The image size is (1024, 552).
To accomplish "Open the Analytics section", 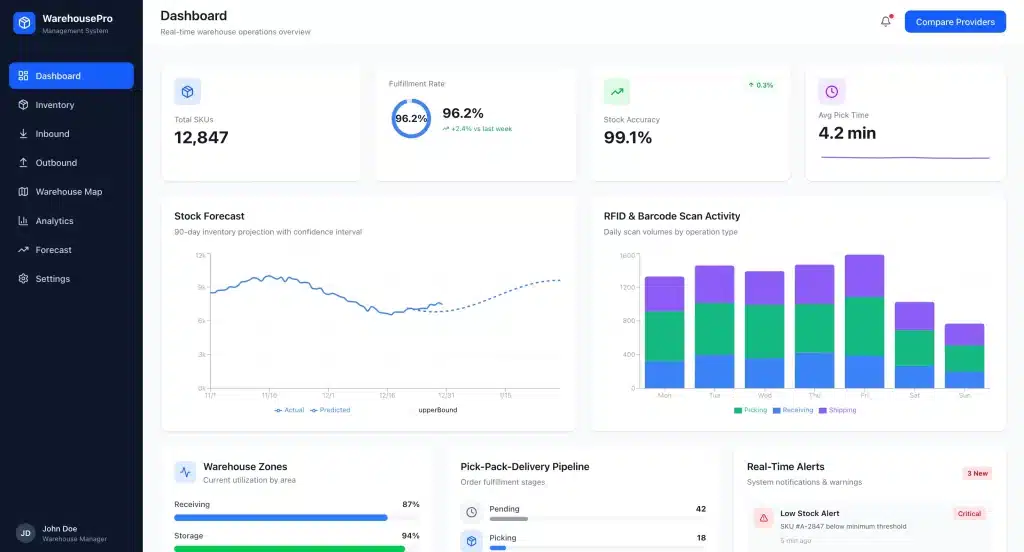I will tap(54, 221).
